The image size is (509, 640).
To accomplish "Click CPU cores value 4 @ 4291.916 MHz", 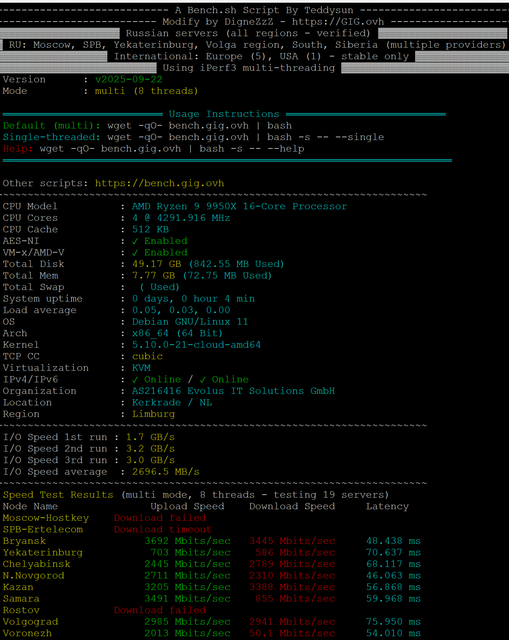I will tap(181, 218).
